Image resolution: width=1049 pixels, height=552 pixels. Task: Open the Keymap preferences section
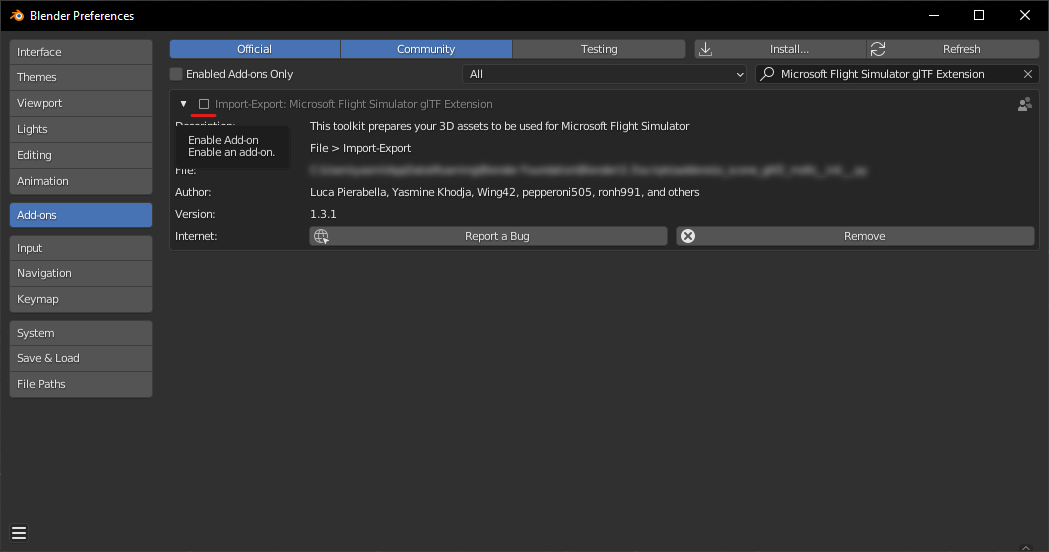click(81, 299)
